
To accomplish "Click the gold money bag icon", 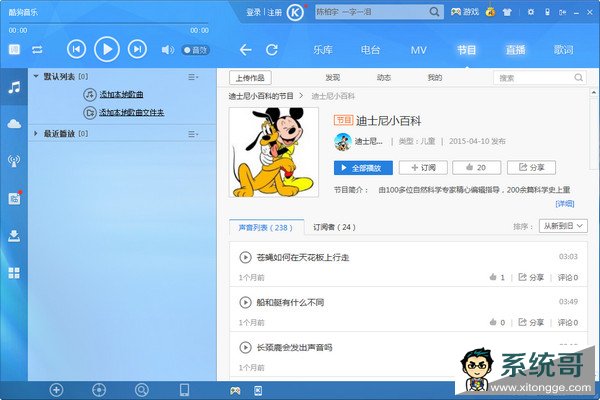I will click(x=490, y=11).
